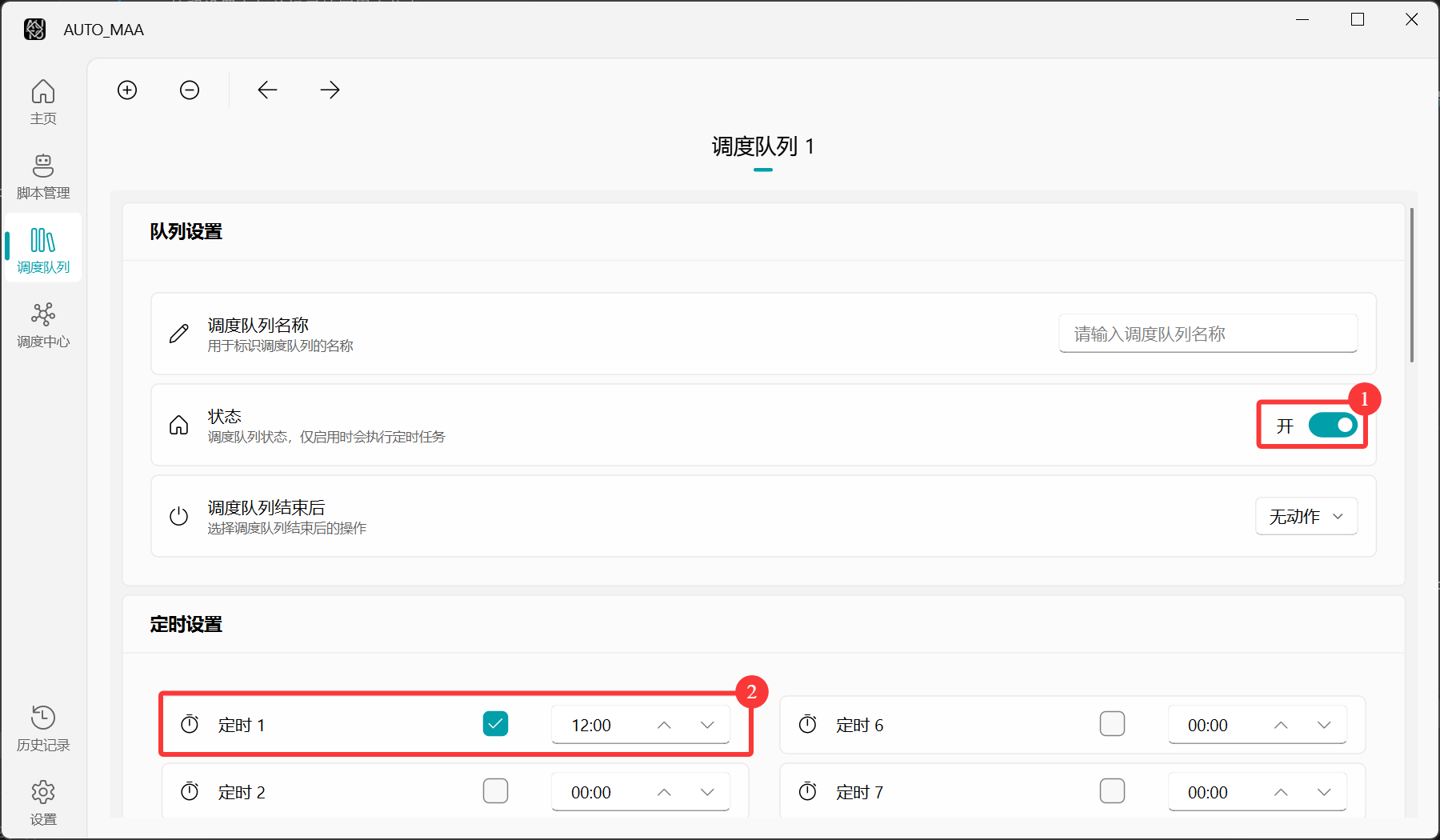This screenshot has width=1440, height=840.
Task: Click the add queue plus icon
Action: pyautogui.click(x=127, y=90)
